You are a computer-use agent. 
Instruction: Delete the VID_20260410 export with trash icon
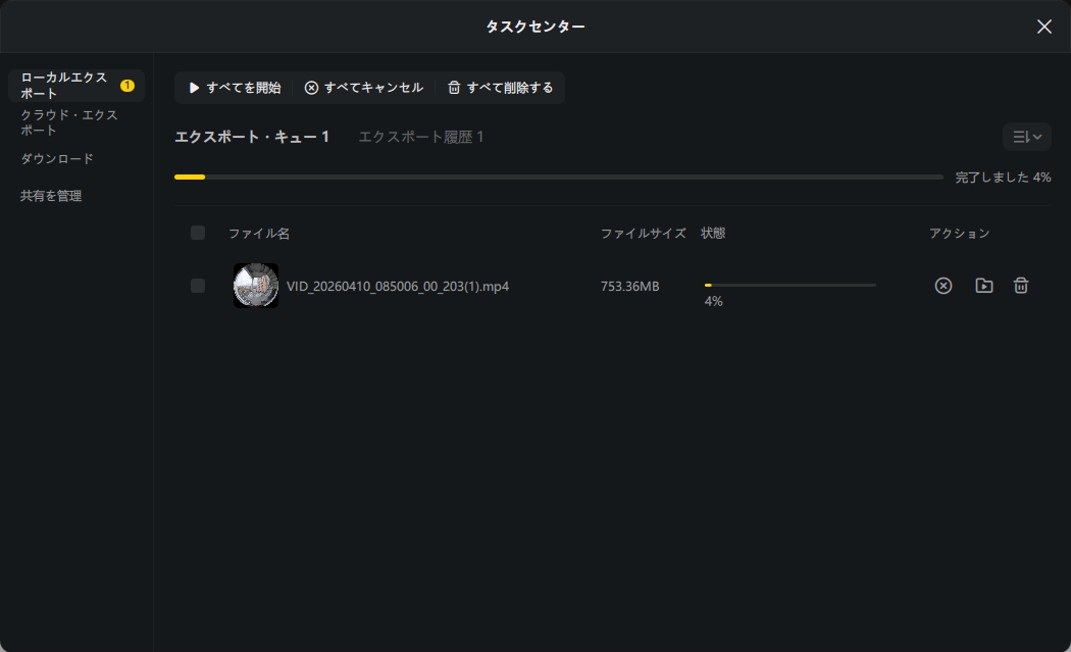(1020, 285)
